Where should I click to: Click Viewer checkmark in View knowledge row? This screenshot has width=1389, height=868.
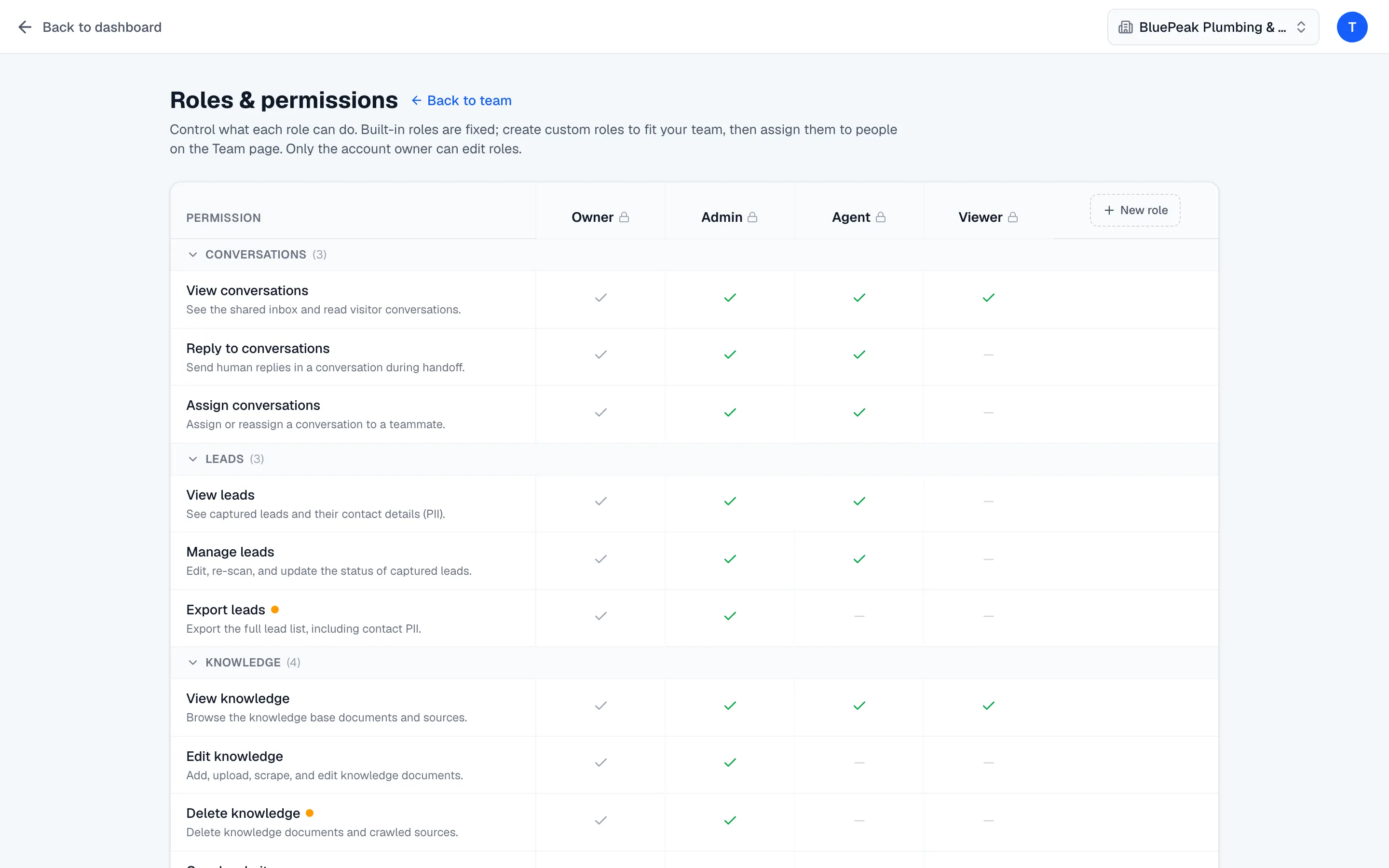pyautogui.click(x=988, y=705)
